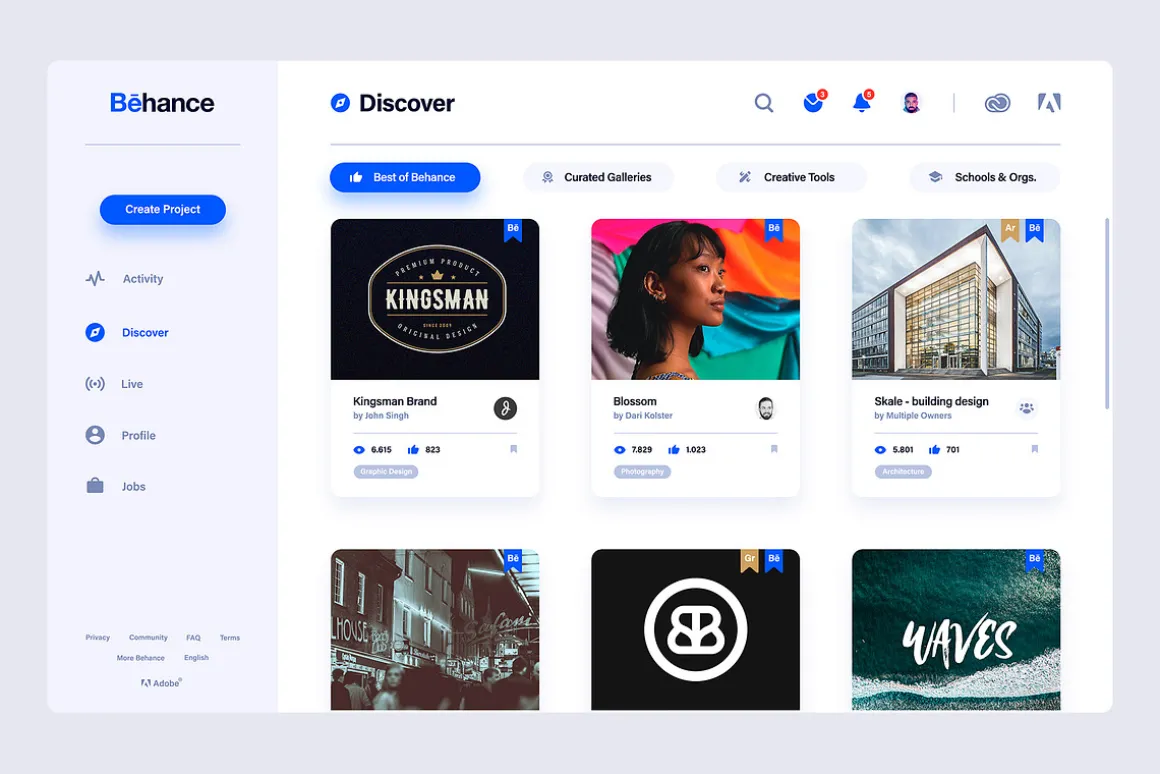Click the Multiple Owners icon on Skale card
Viewport: 1160px width, 774px height.
(x=1026, y=408)
